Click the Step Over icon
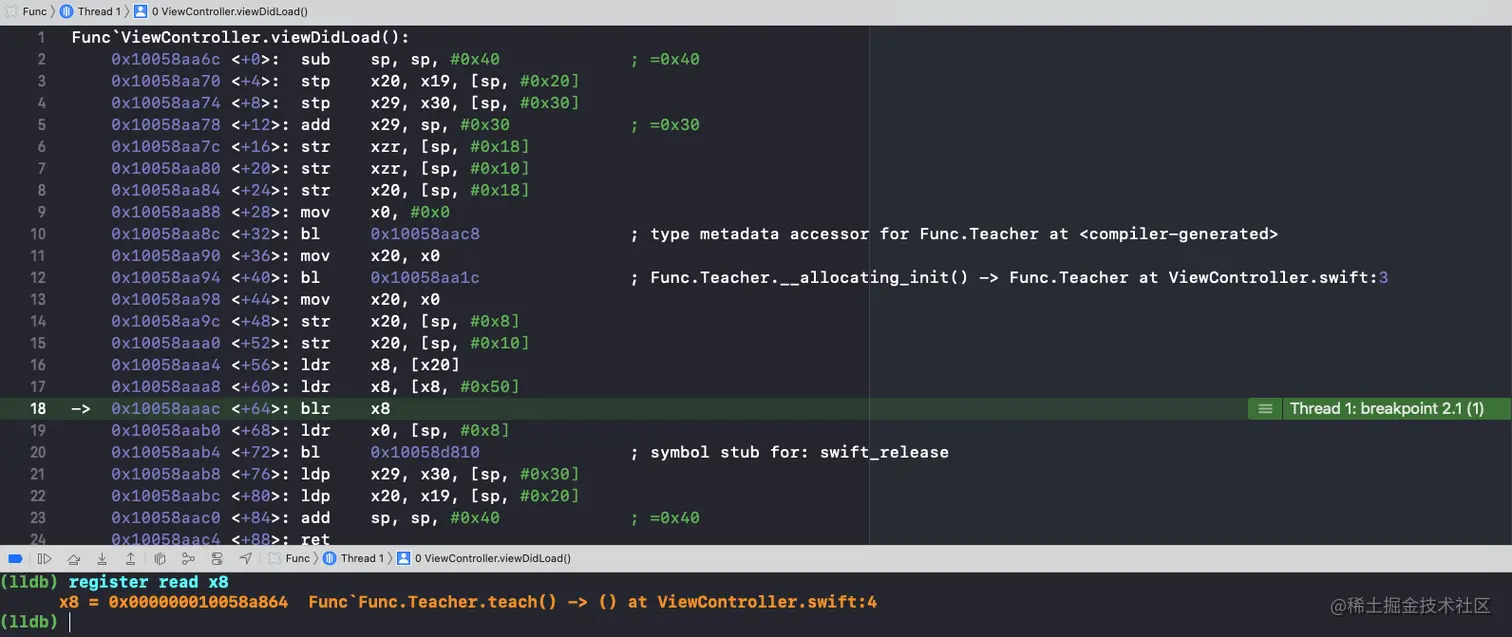The width and height of the screenshot is (1512, 637). click(73, 558)
